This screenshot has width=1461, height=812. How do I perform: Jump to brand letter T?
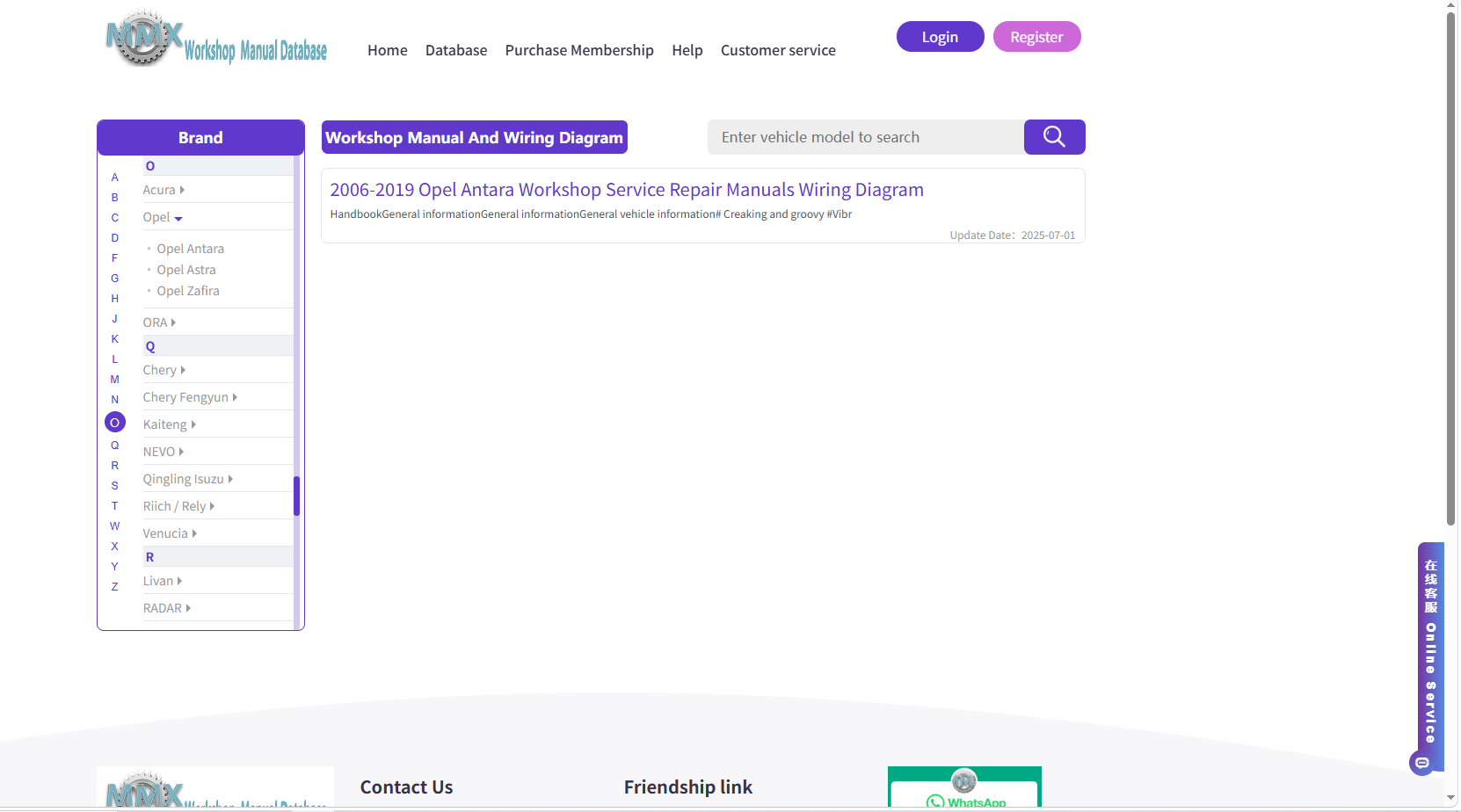click(114, 506)
